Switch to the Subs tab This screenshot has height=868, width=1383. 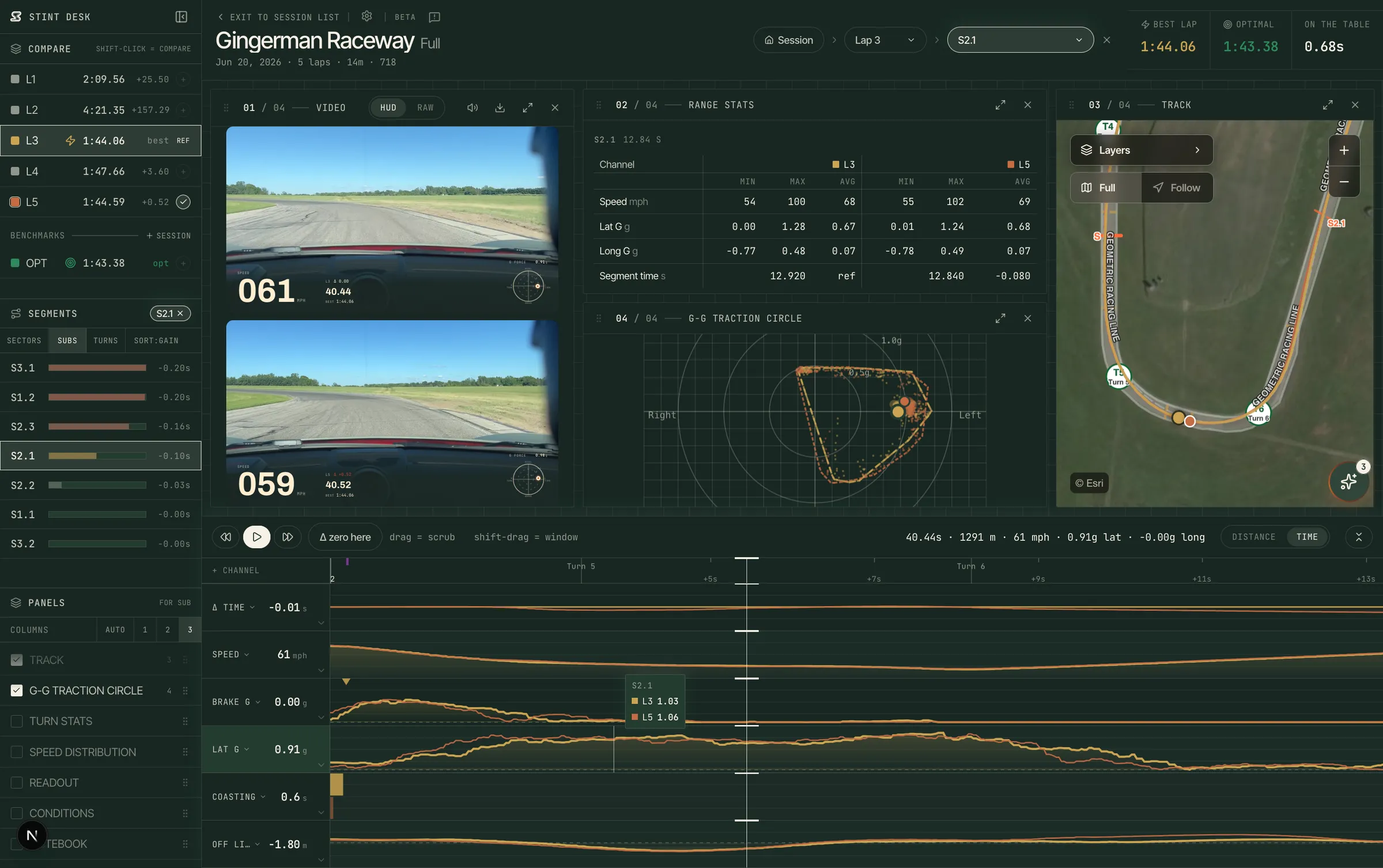click(x=67, y=340)
